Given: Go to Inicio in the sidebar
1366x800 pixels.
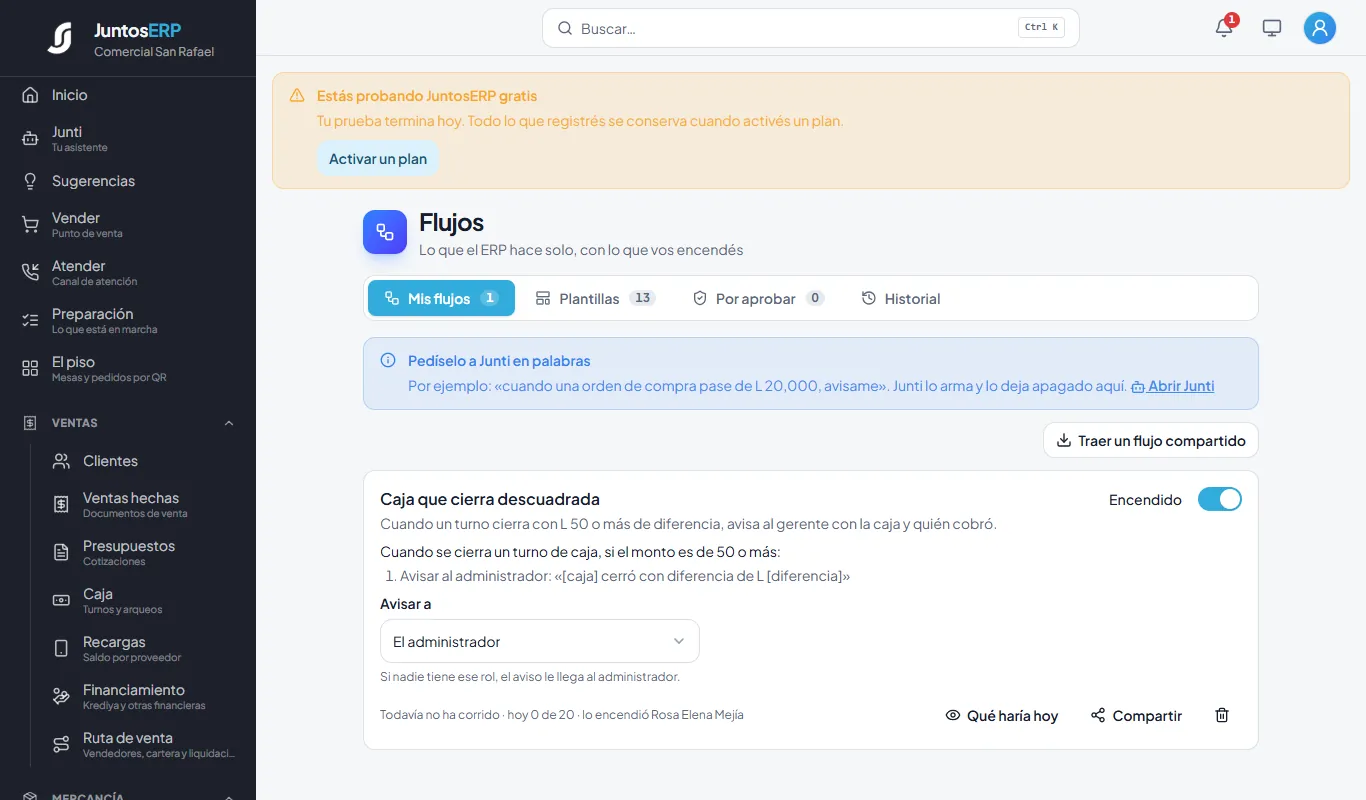Looking at the screenshot, I should point(128,95).
